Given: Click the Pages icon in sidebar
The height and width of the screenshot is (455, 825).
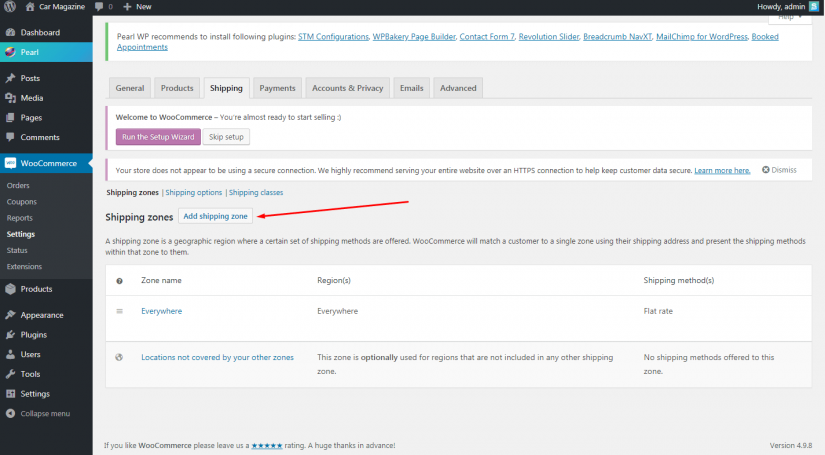Looking at the screenshot, I should pos(11,117).
